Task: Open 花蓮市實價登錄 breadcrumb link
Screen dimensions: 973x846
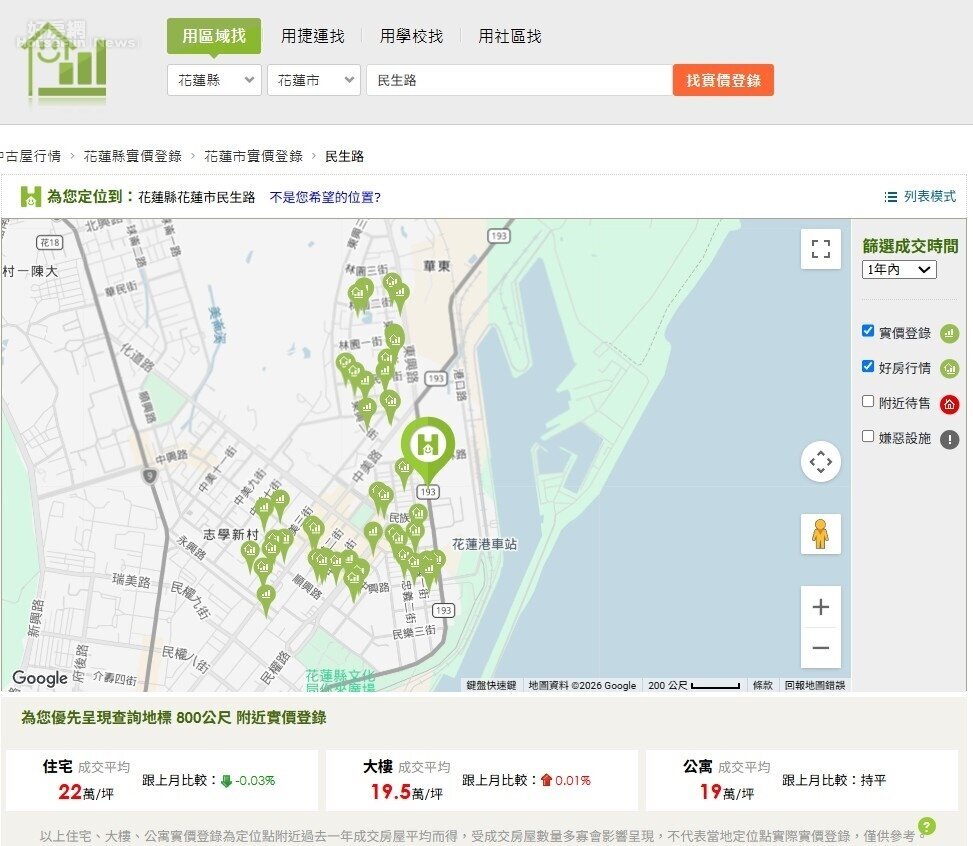Action: point(253,156)
